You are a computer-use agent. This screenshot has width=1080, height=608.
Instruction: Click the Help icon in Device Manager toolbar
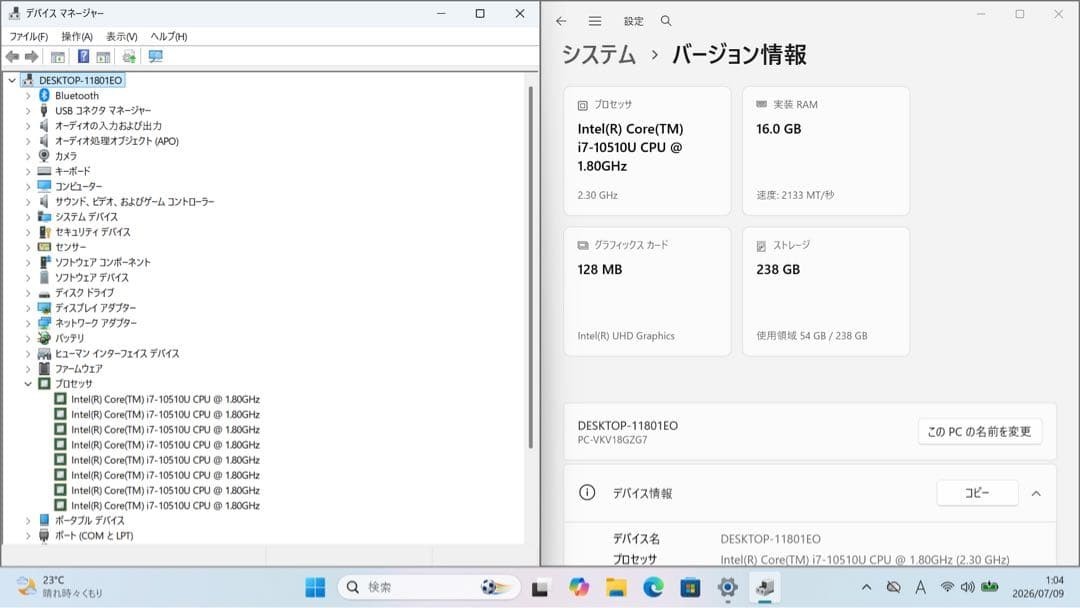pos(83,56)
